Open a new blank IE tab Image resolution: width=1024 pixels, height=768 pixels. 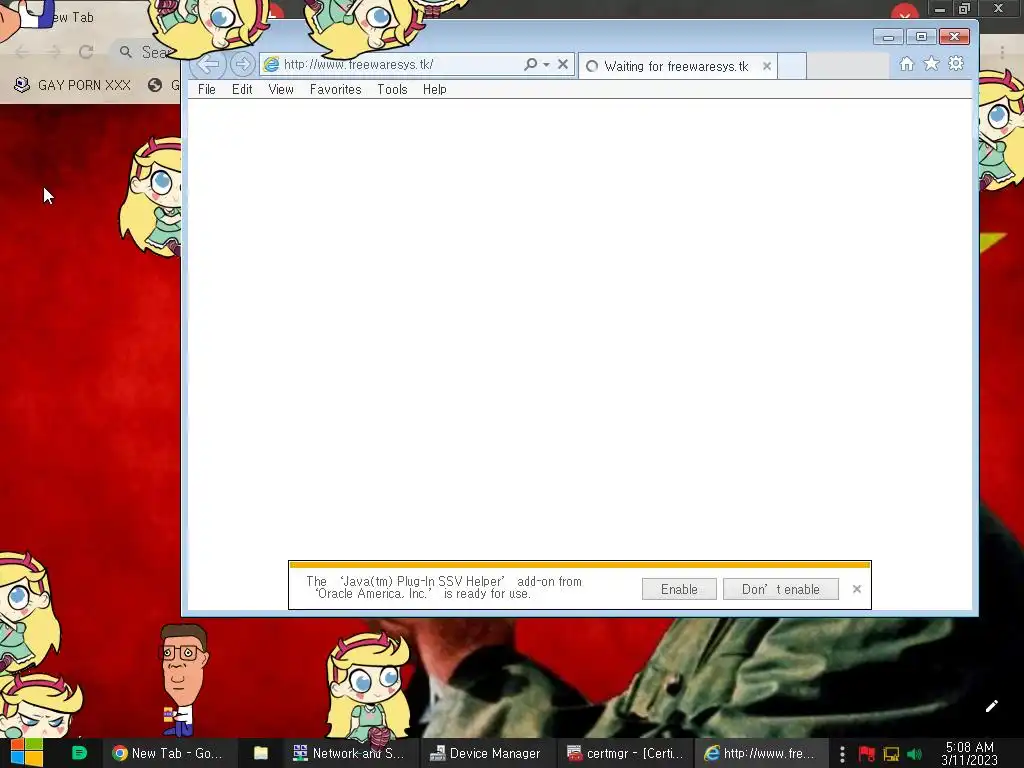pyautogui.click(x=792, y=66)
